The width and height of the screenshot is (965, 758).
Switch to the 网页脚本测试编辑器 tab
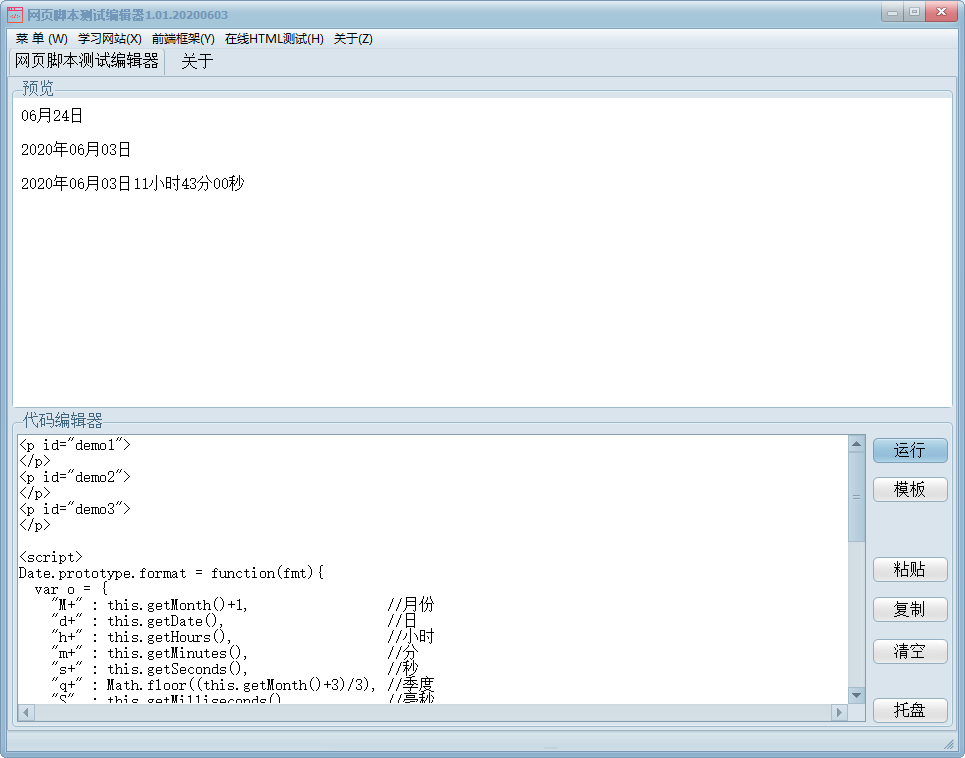coord(87,62)
